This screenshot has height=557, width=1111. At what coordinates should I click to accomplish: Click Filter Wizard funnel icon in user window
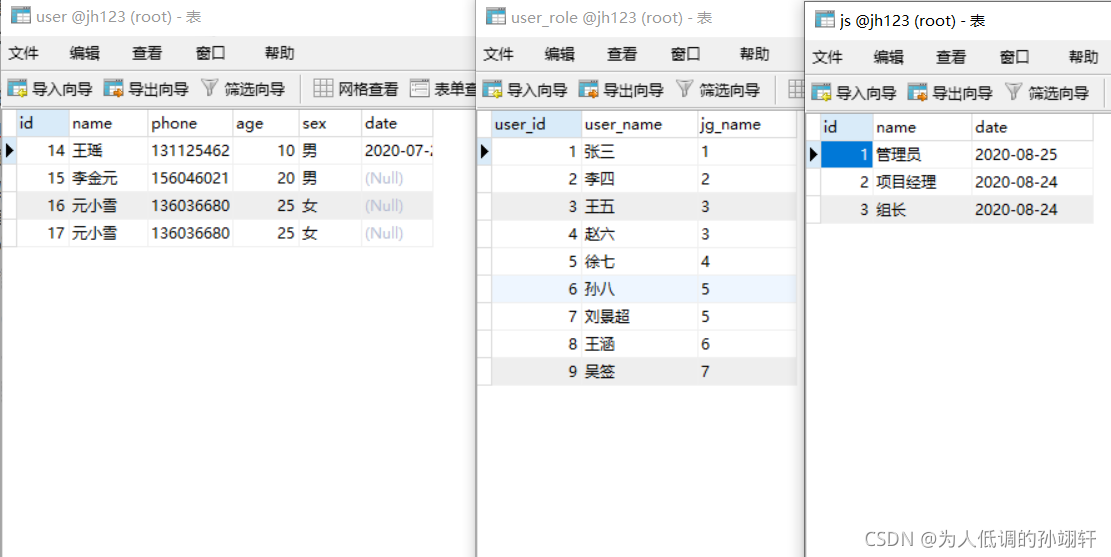point(210,89)
